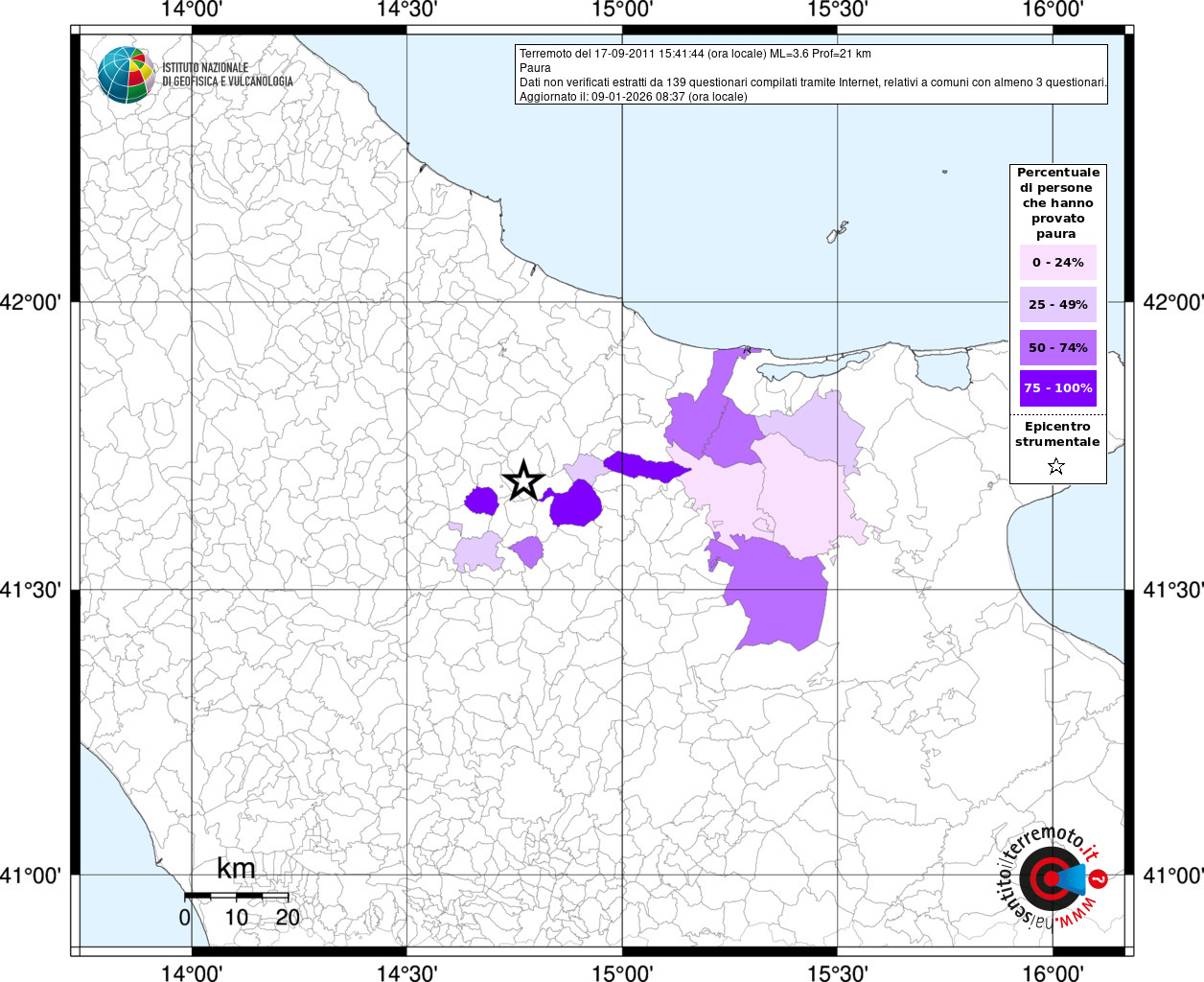Click the scale bar graphic
Screen dimensions: 1204x982
coord(236,896)
